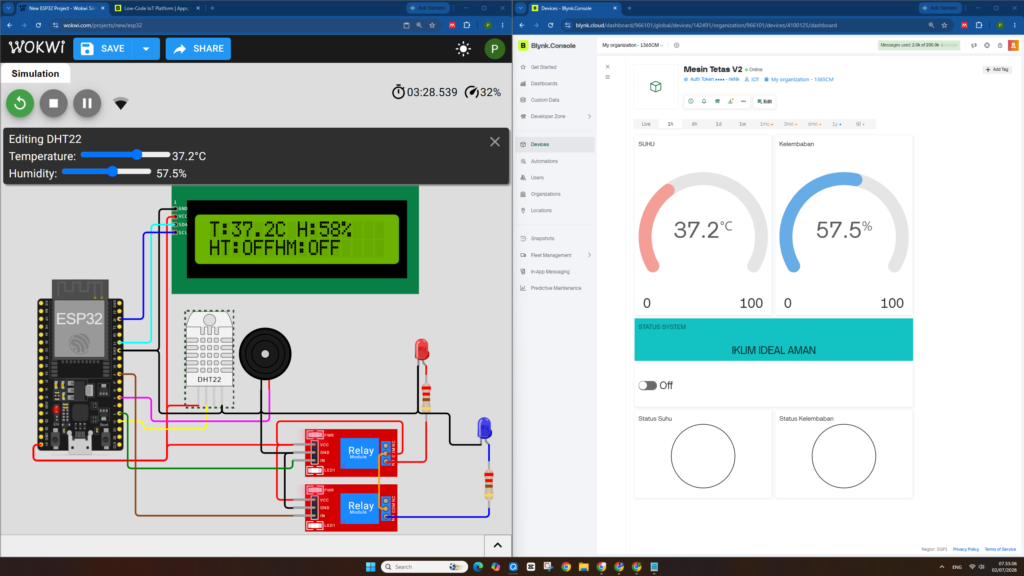1024x576 pixels.
Task: Open new tab in Wokwi browser window
Action: [212, 8]
